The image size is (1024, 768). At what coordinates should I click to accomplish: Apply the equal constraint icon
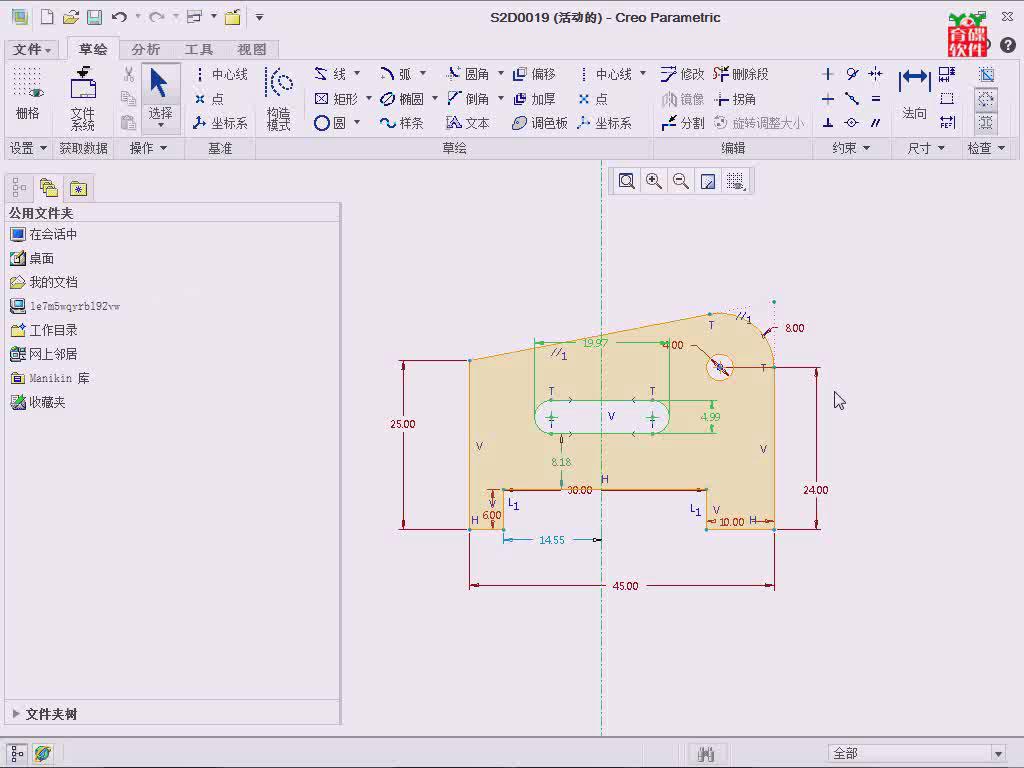pyautogui.click(x=876, y=99)
